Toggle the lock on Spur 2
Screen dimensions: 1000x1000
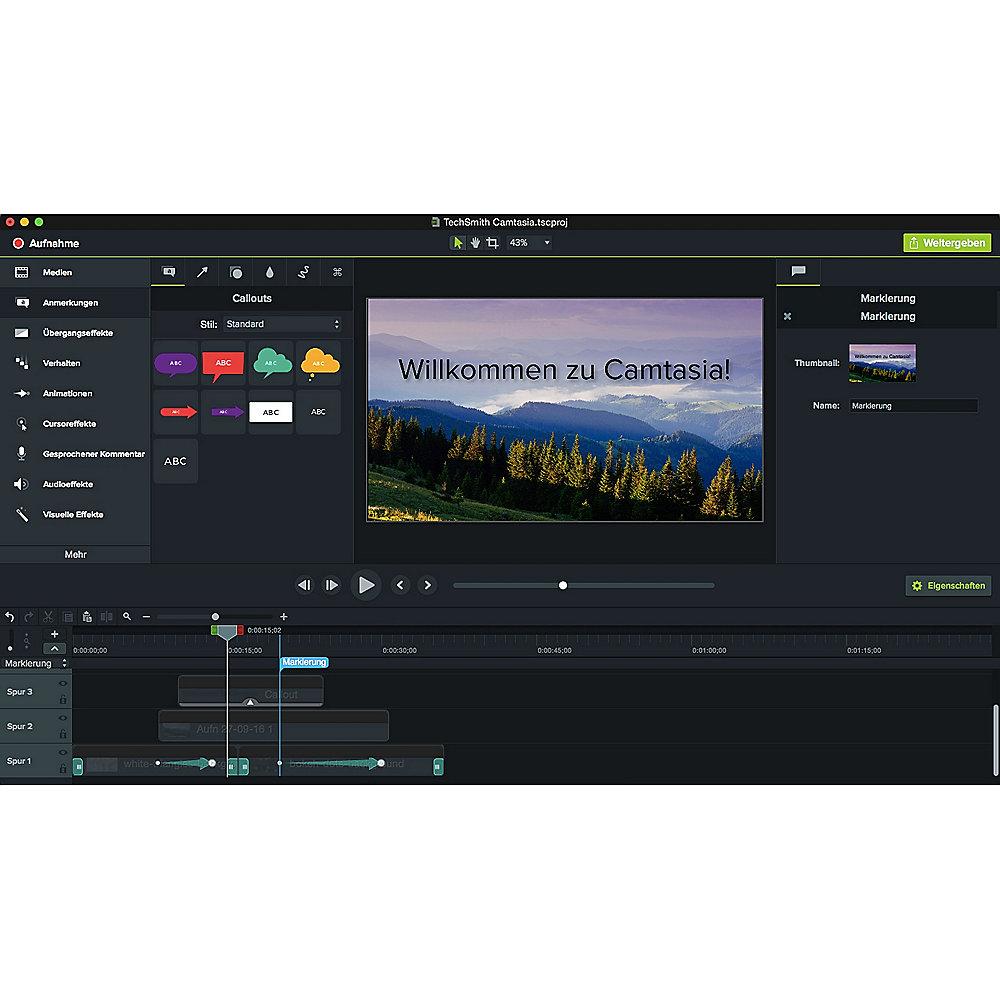pyautogui.click(x=62, y=734)
